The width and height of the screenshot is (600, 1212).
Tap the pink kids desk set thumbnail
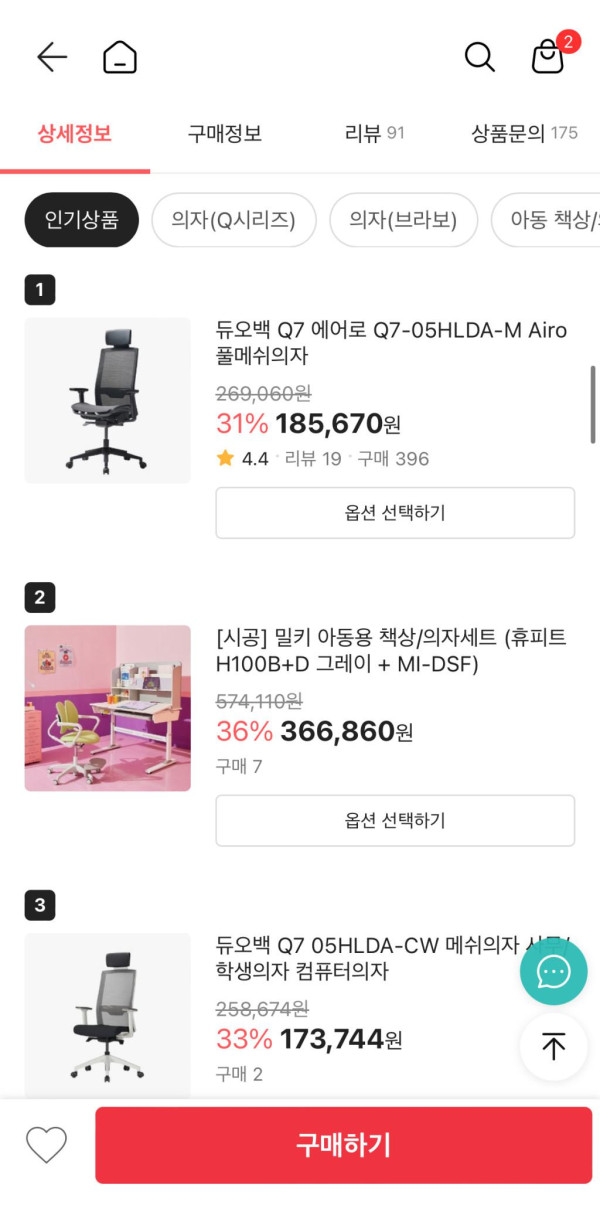click(107, 708)
